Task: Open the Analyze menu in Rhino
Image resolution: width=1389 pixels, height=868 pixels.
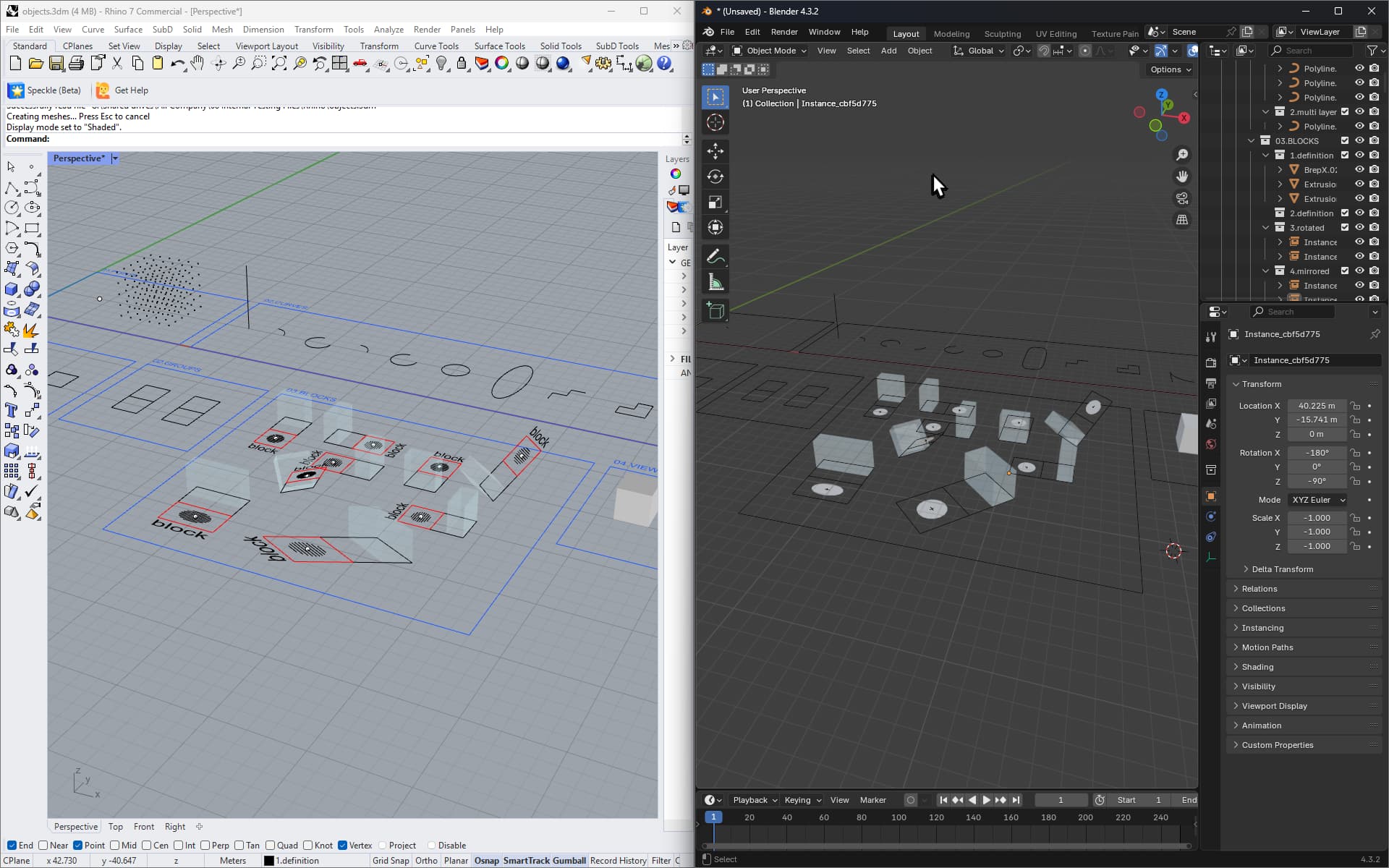Action: (x=388, y=30)
